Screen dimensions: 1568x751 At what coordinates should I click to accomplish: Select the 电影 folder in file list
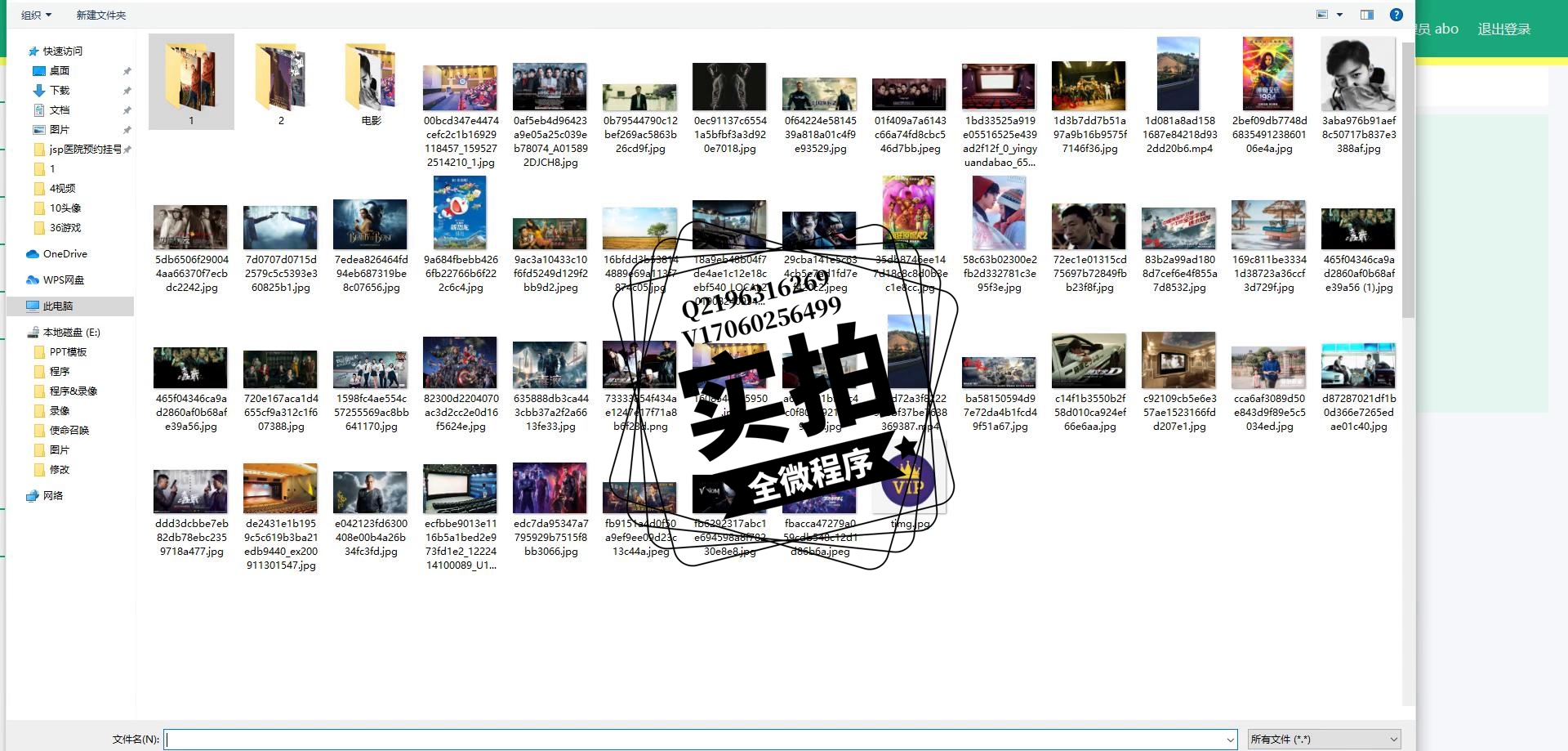(x=371, y=82)
